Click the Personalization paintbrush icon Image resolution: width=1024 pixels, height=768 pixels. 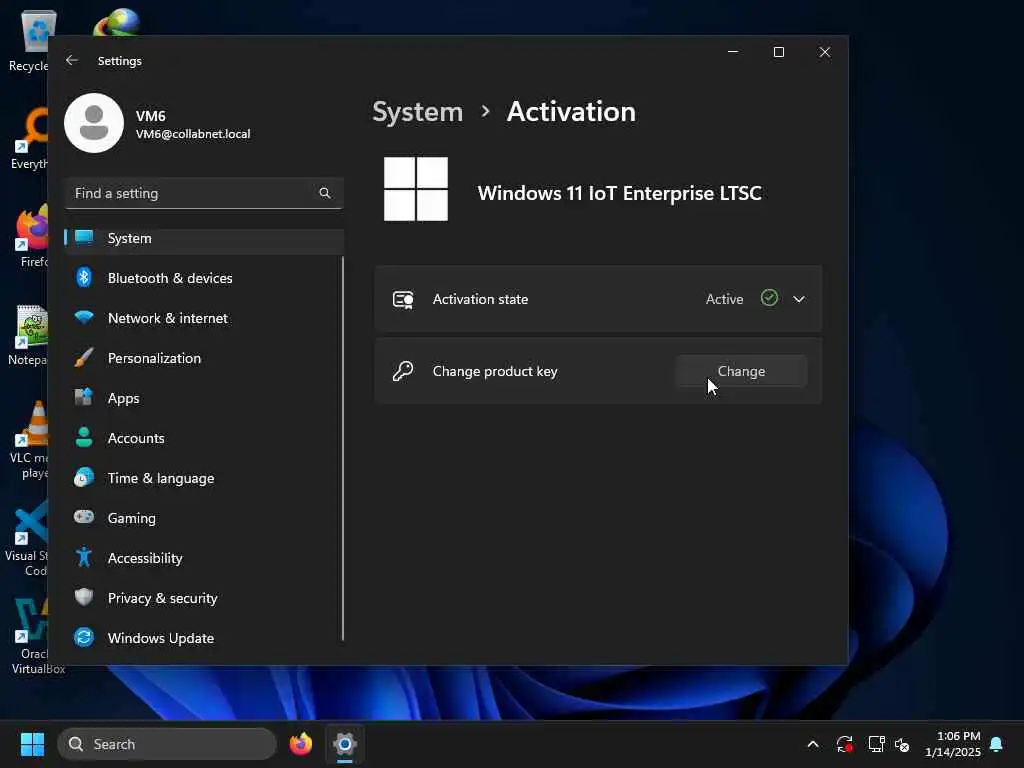click(x=84, y=357)
